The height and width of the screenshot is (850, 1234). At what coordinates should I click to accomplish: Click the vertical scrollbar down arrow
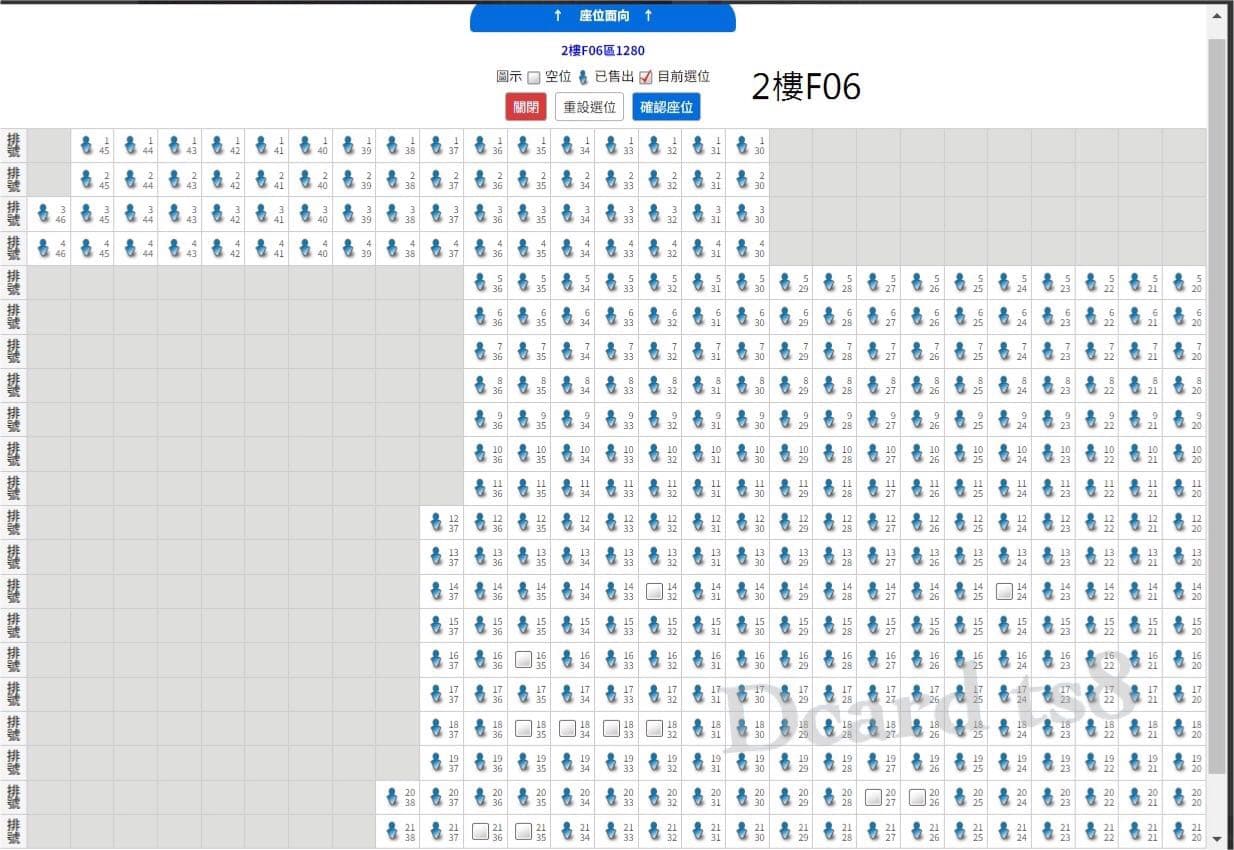tap(1216, 838)
